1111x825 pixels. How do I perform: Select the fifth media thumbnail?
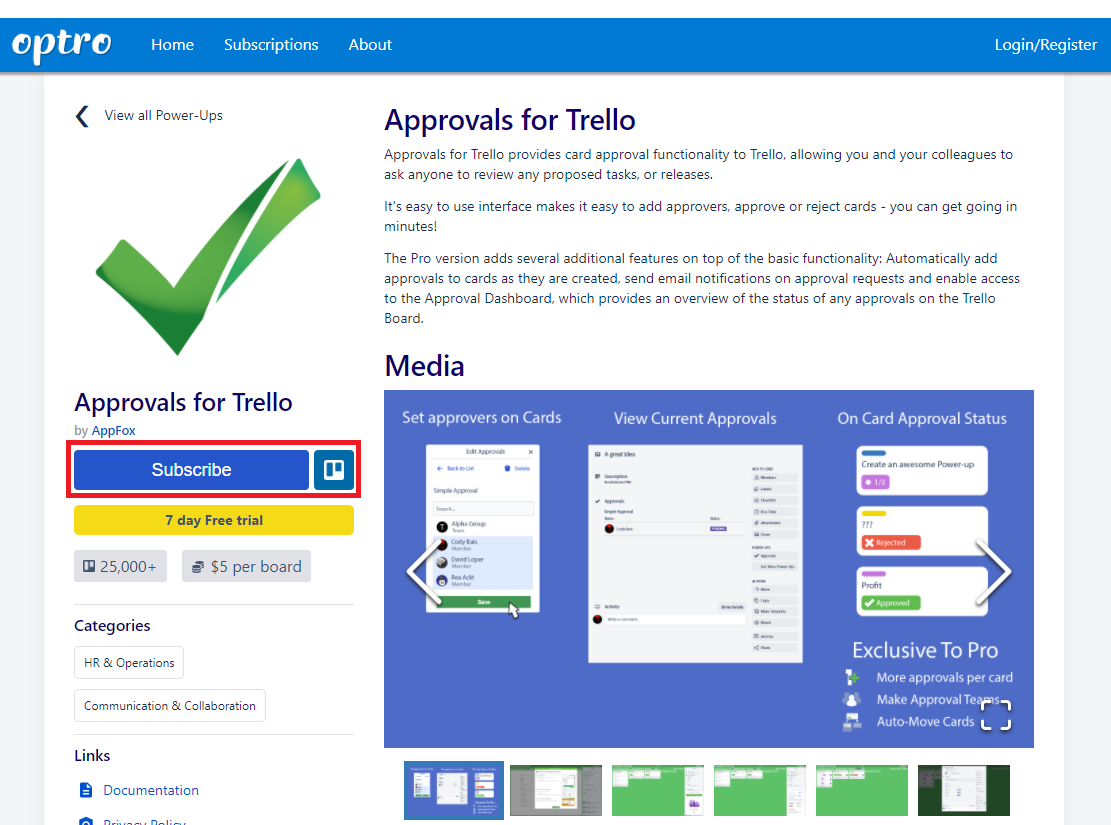[862, 790]
